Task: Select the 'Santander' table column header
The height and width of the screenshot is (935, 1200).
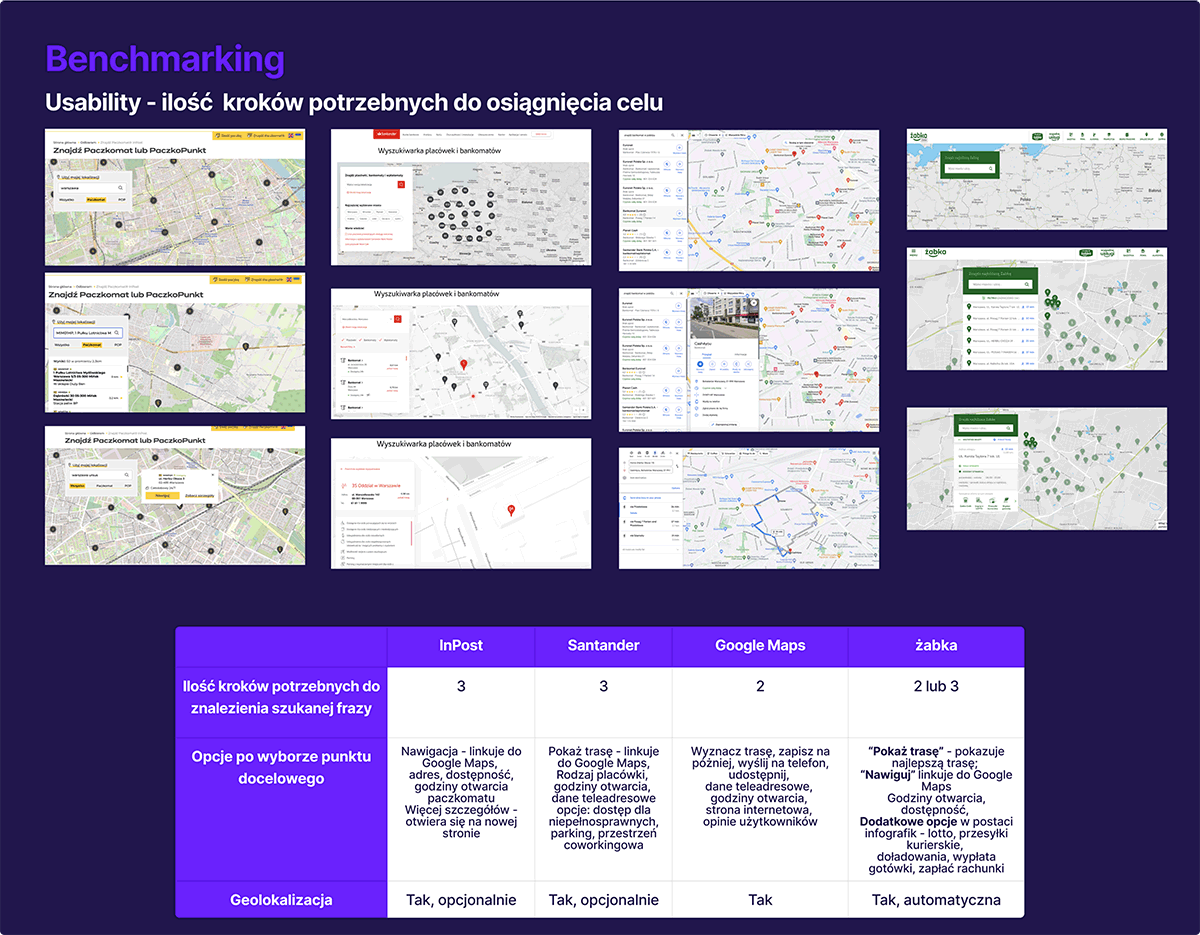Action: pyautogui.click(x=603, y=646)
